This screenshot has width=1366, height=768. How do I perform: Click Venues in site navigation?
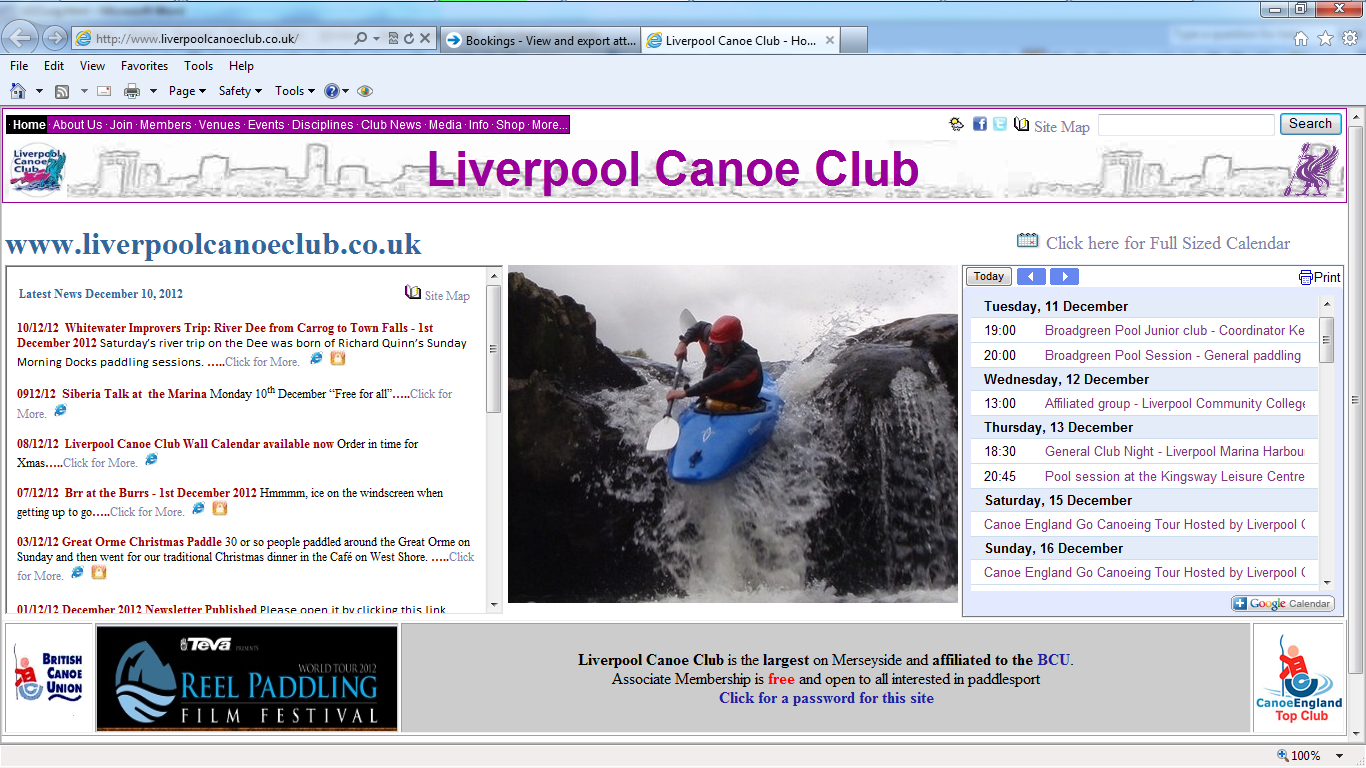pyautogui.click(x=219, y=125)
